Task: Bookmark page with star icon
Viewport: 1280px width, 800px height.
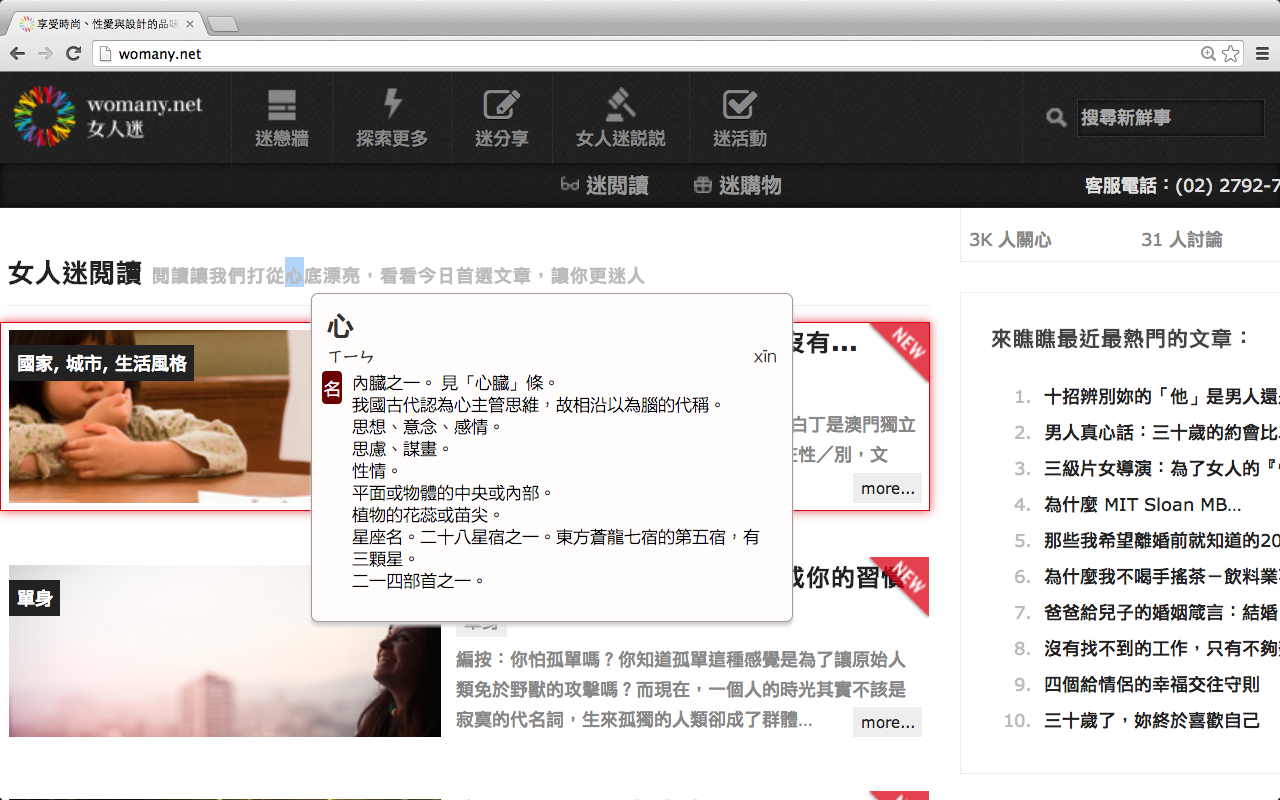Action: [x=1230, y=54]
